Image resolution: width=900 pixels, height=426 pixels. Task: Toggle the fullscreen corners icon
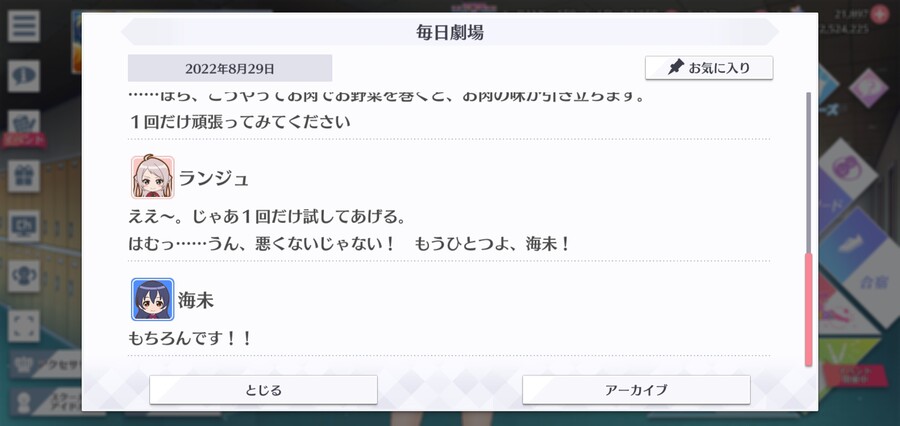[x=24, y=326]
